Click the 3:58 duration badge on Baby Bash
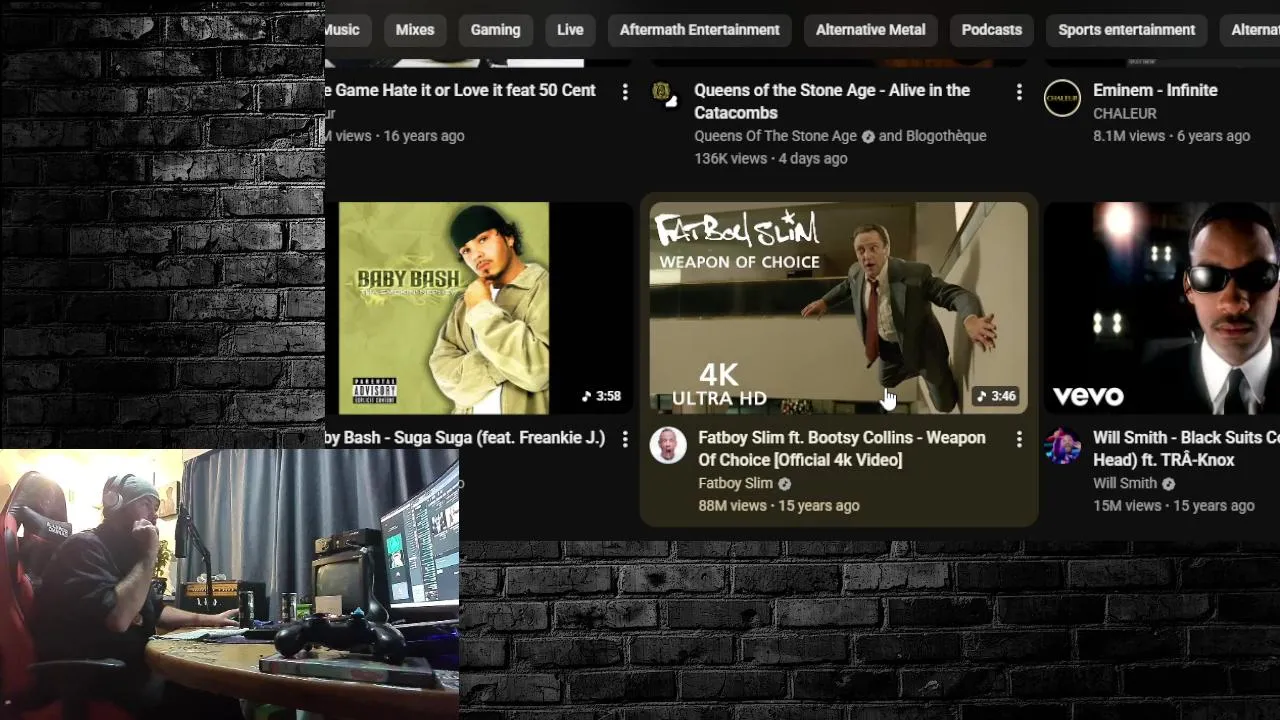This screenshot has width=1280, height=720. [601, 396]
